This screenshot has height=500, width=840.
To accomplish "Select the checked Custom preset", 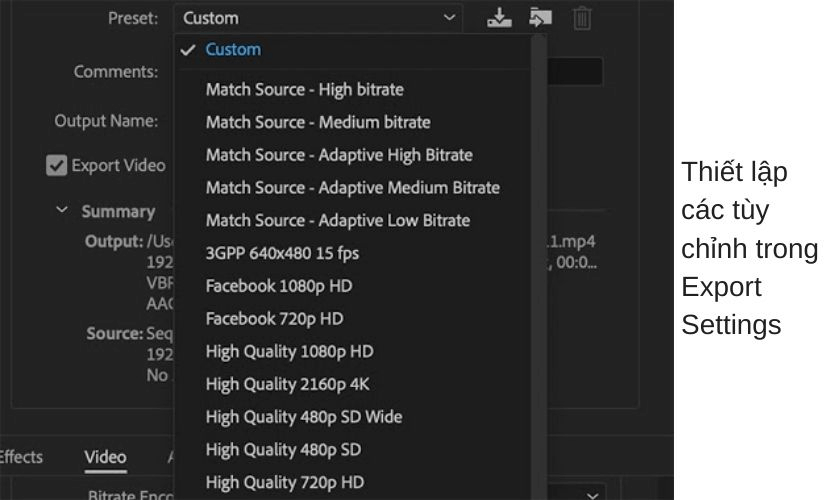I will pos(233,49).
